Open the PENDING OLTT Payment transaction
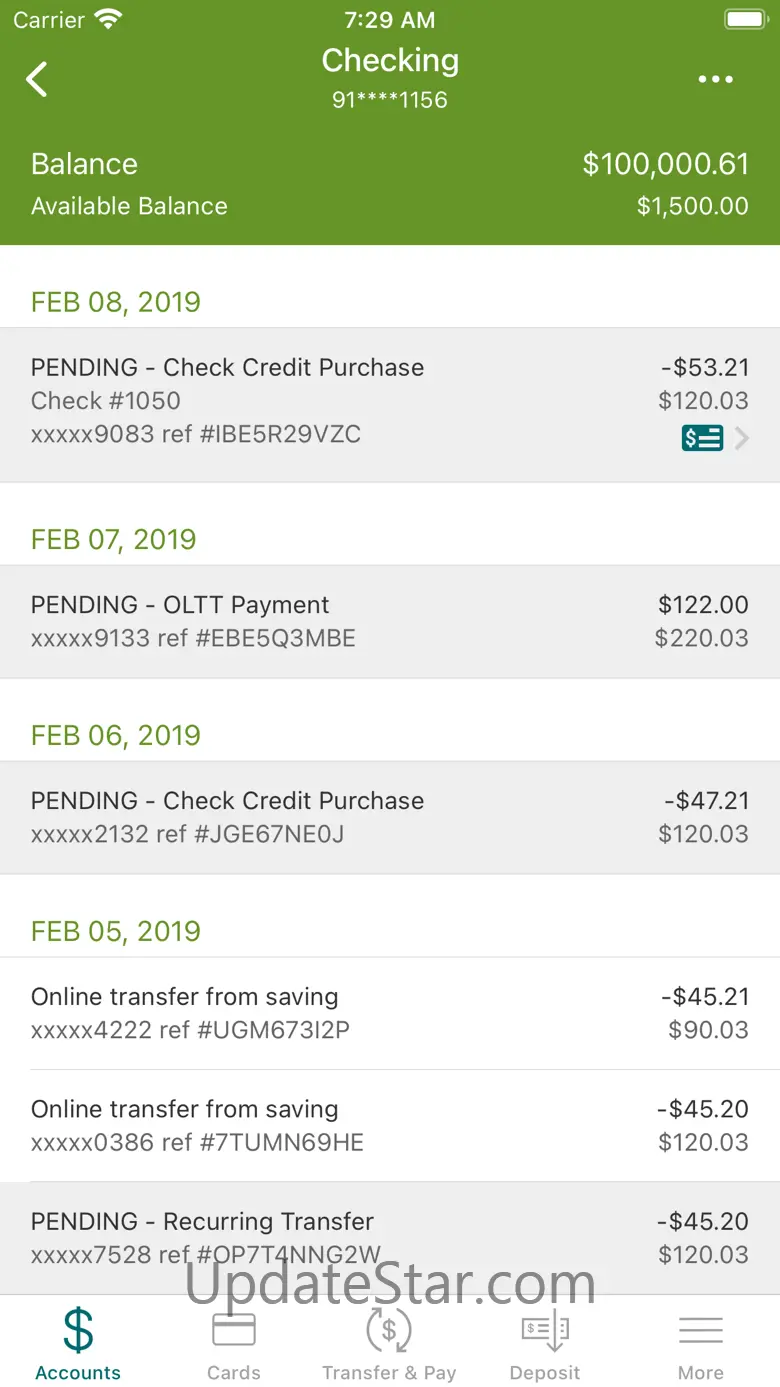Viewport: 780px width, 1387px height. click(390, 621)
